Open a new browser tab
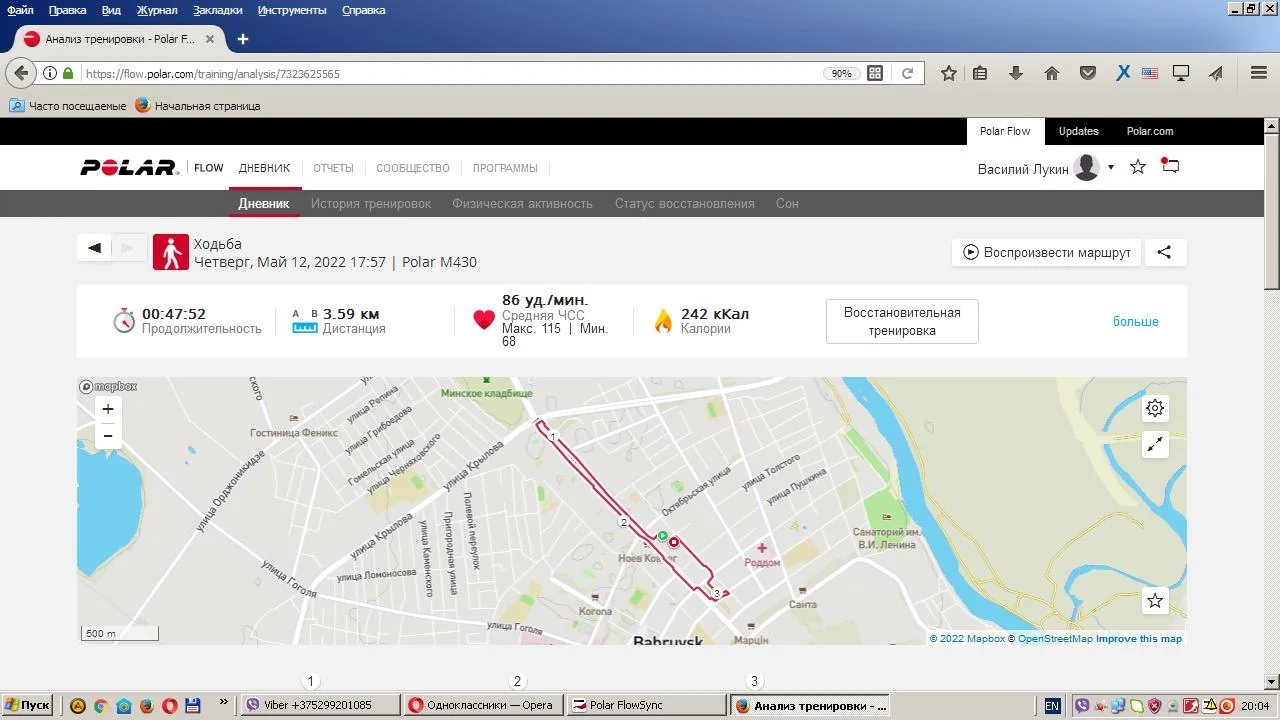 point(243,39)
